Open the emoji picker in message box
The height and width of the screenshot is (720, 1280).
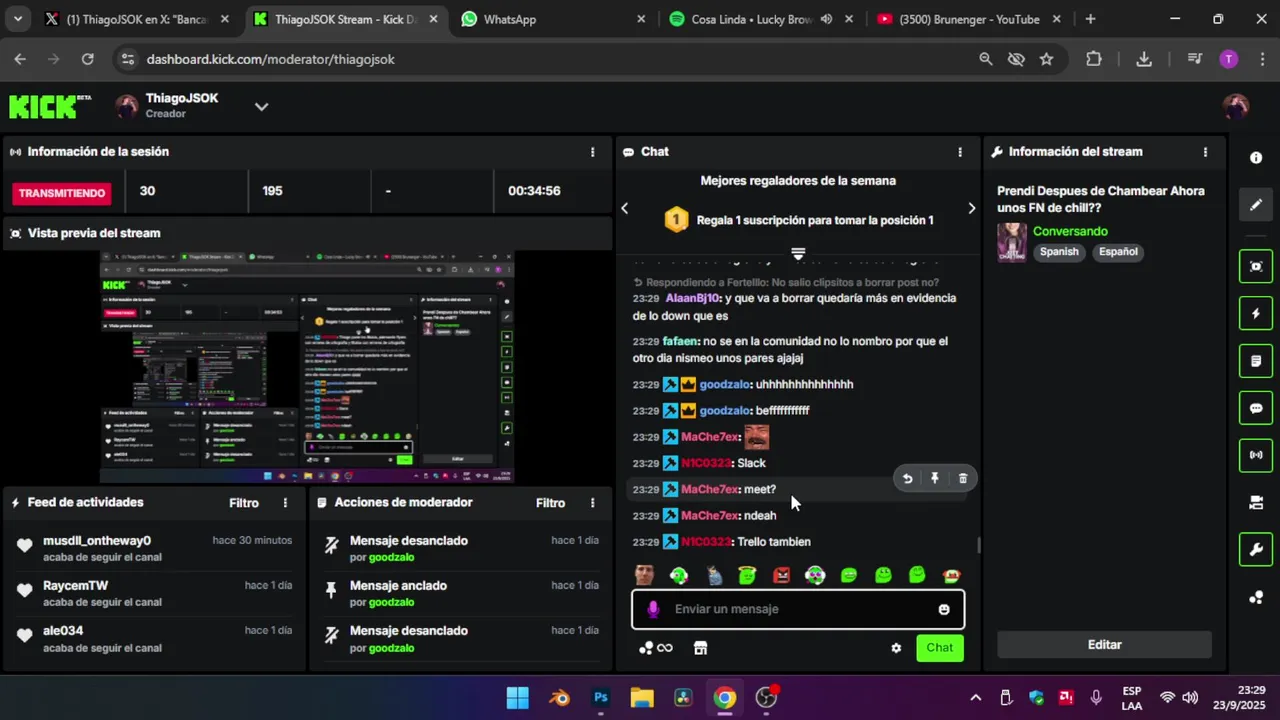point(944,609)
